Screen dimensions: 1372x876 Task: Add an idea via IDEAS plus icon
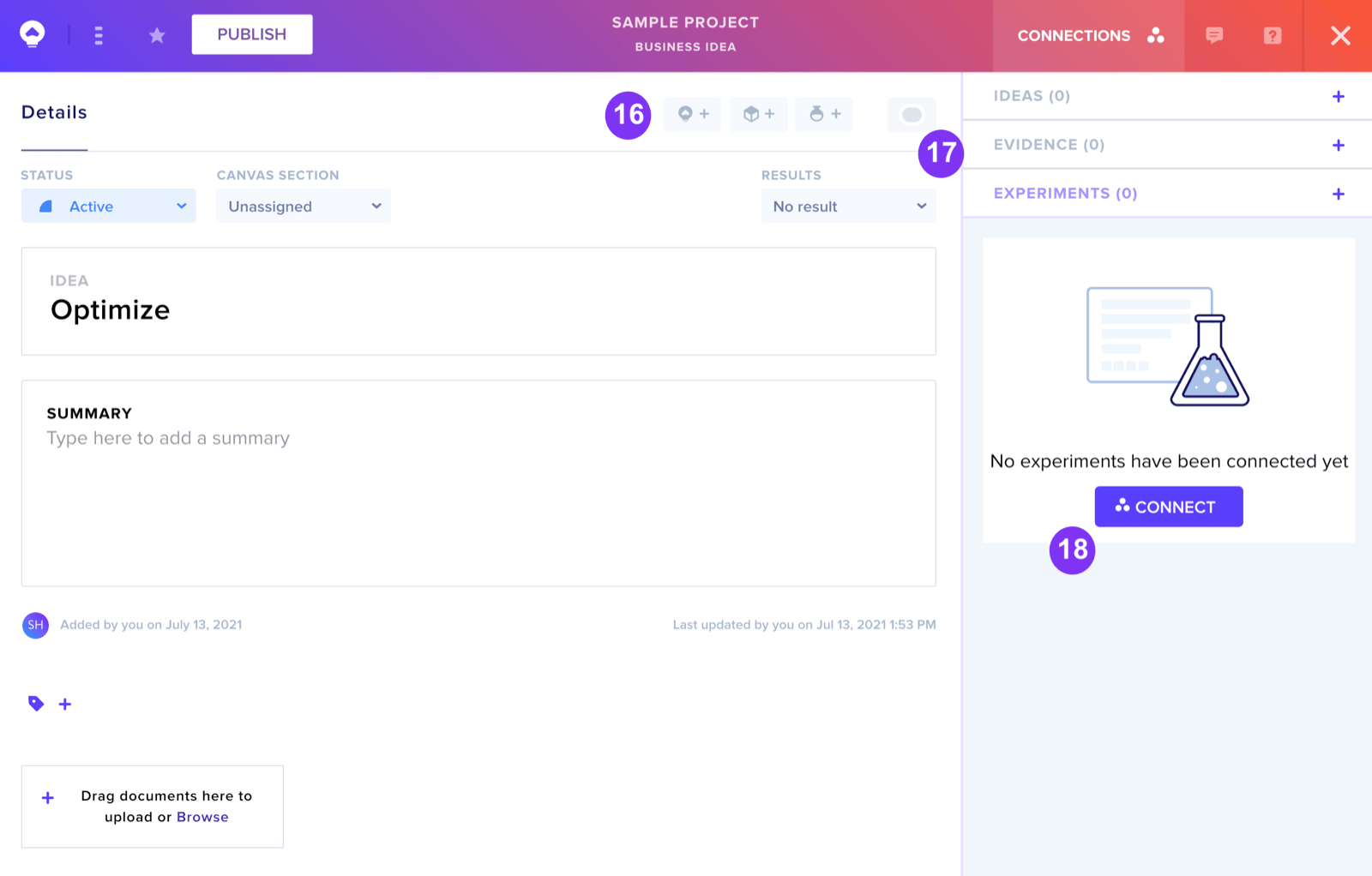1339,97
